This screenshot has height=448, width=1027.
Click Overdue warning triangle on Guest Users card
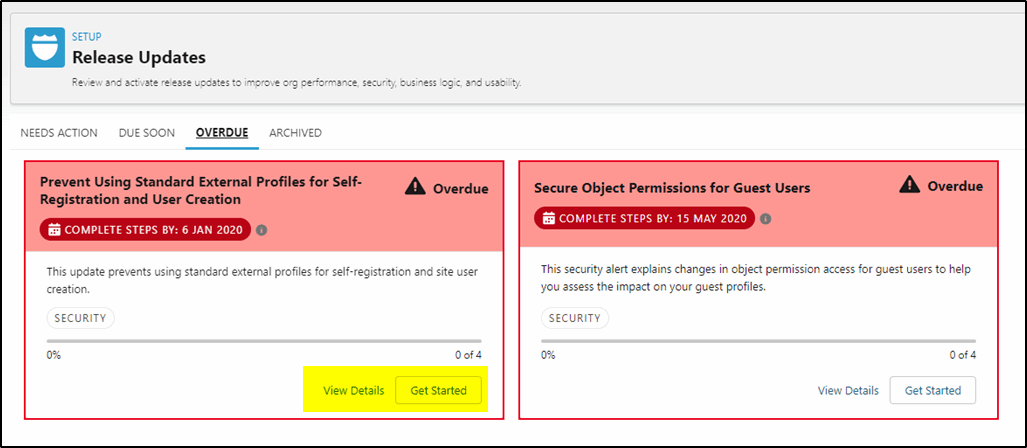(x=910, y=185)
